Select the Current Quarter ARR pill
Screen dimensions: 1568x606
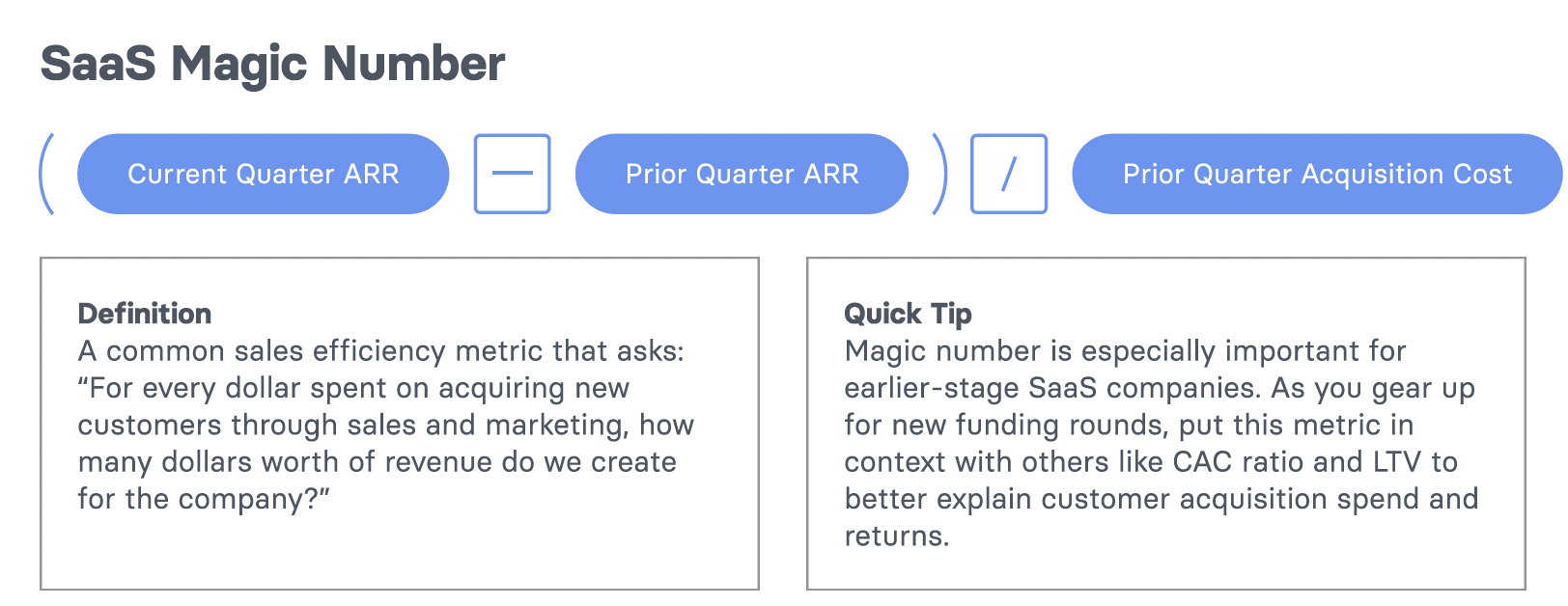(x=263, y=174)
